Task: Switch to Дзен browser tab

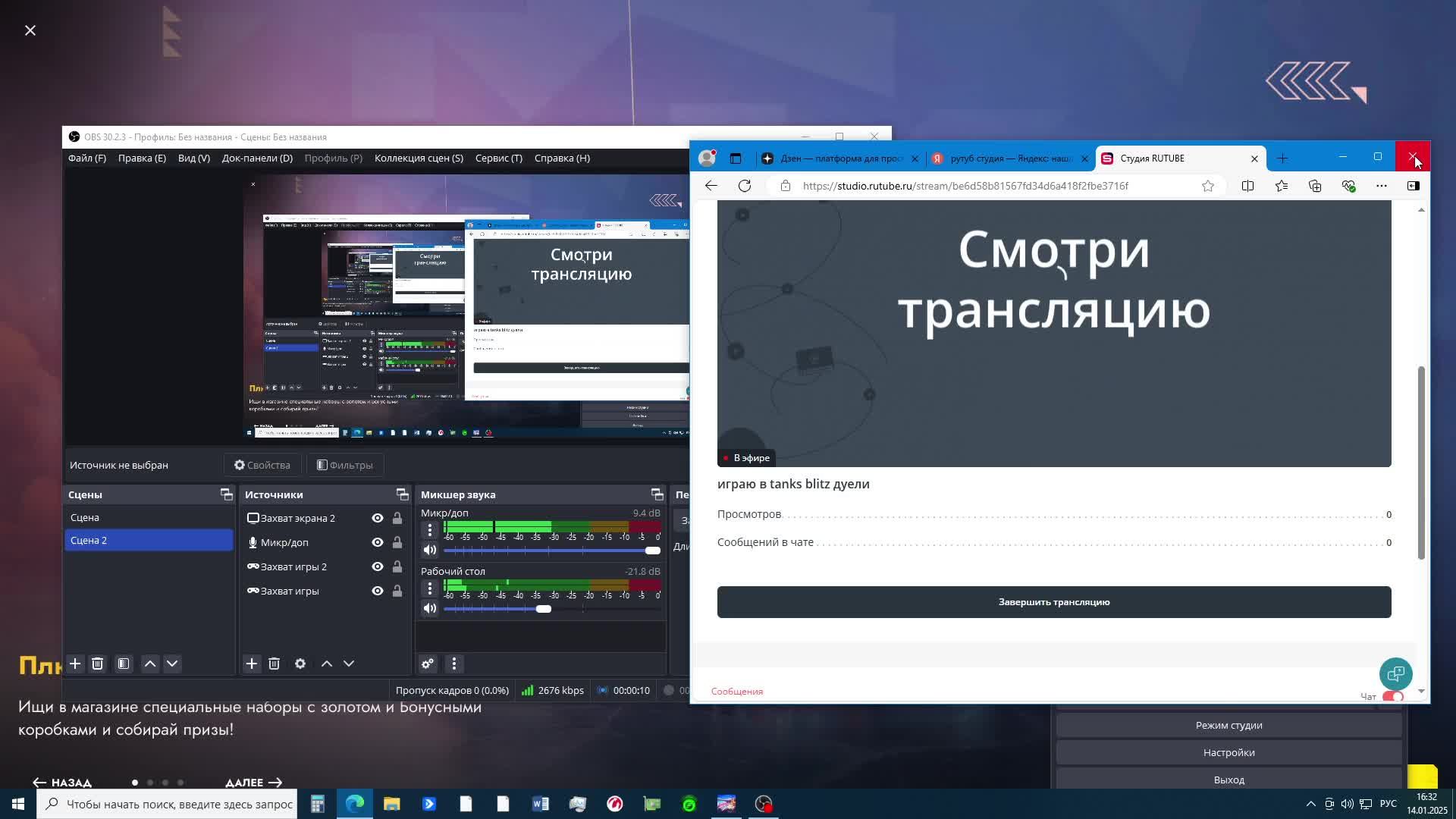Action: (840, 158)
